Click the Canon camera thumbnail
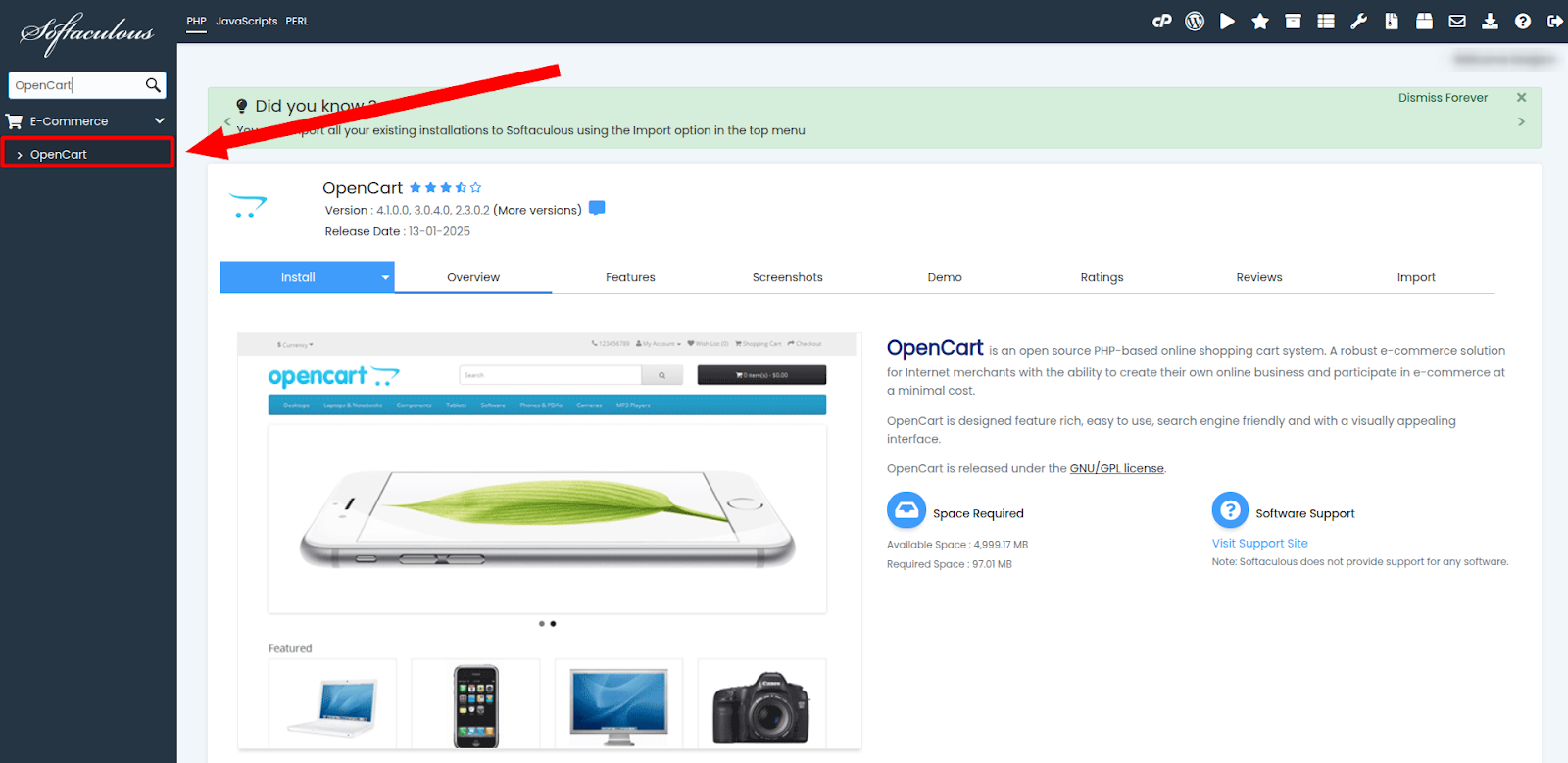Image resolution: width=1568 pixels, height=763 pixels. (761, 703)
